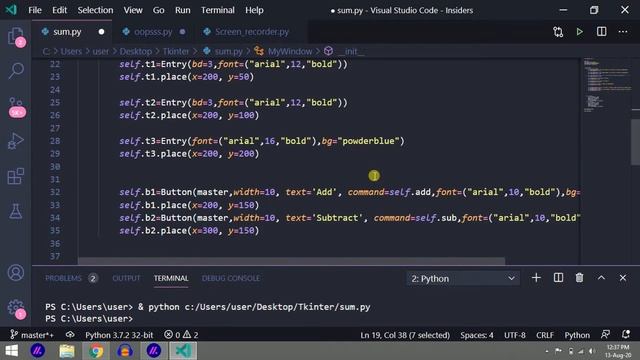The image size is (640, 360).
Task: Kill terminal with the trash icon
Action: (x=580, y=278)
